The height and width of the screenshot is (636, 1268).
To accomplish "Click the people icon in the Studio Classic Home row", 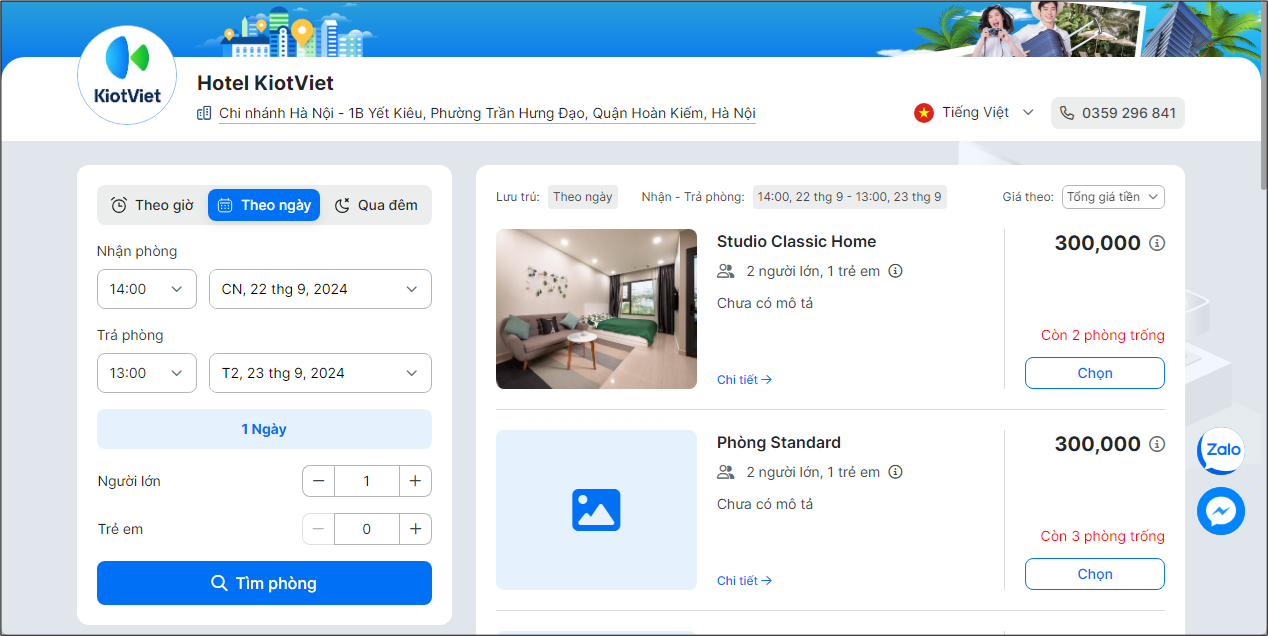I will pos(726,271).
